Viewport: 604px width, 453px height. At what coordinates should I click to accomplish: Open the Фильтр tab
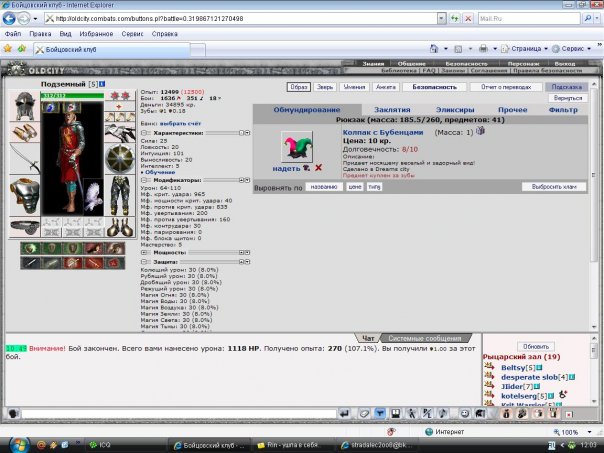563,110
